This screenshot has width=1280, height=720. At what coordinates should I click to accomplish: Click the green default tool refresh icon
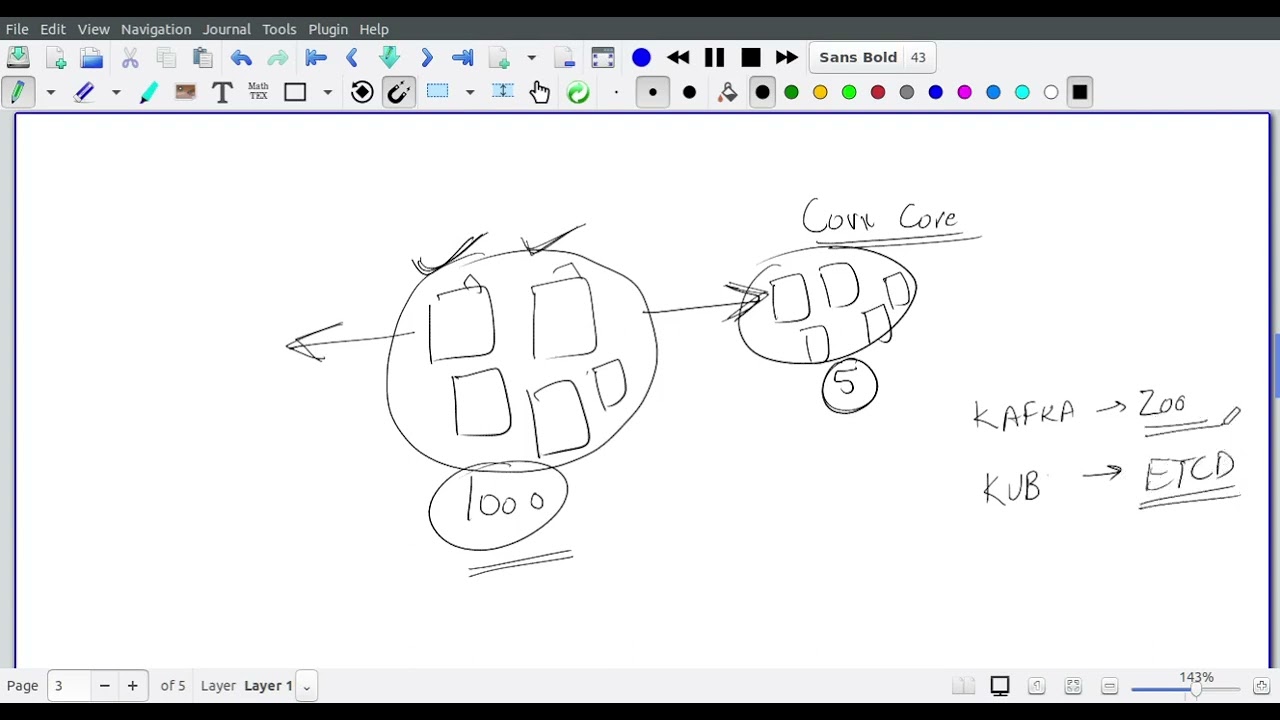coord(578,92)
